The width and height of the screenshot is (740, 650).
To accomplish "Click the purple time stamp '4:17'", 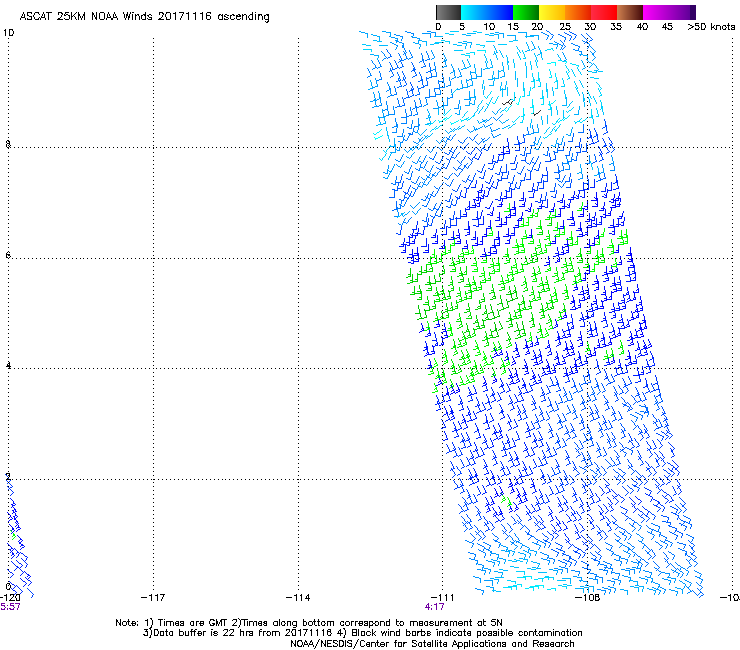I will pyautogui.click(x=434, y=607).
